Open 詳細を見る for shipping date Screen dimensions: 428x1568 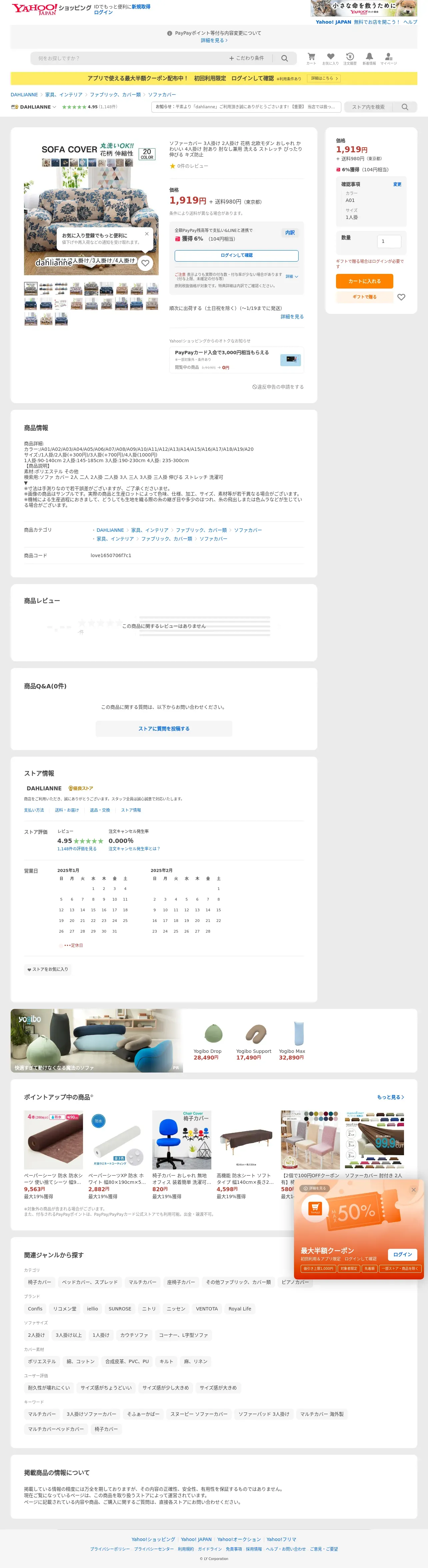[292, 317]
